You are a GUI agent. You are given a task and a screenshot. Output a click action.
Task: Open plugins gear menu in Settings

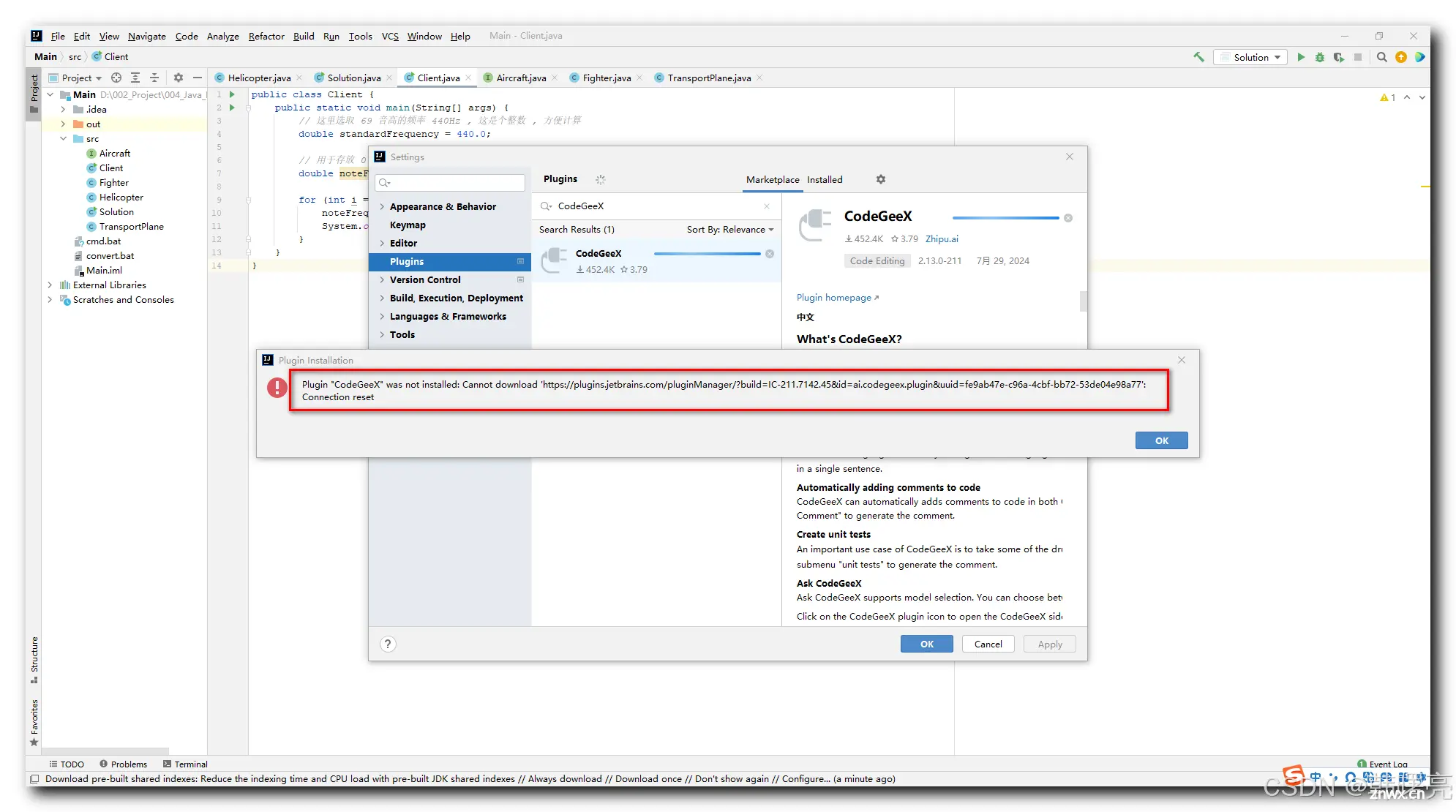coord(881,179)
